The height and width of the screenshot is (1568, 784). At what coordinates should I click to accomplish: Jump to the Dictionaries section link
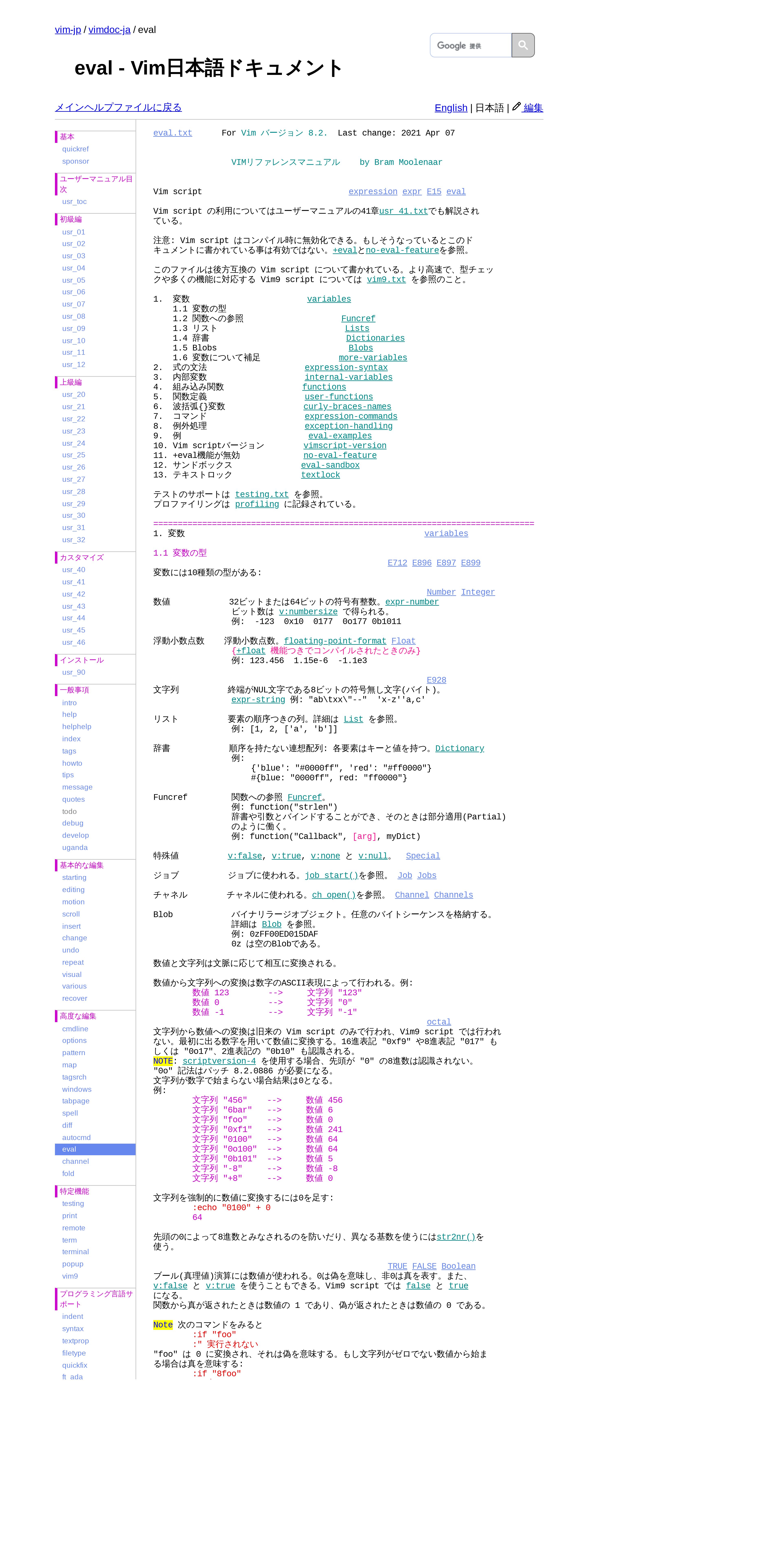[x=376, y=338]
